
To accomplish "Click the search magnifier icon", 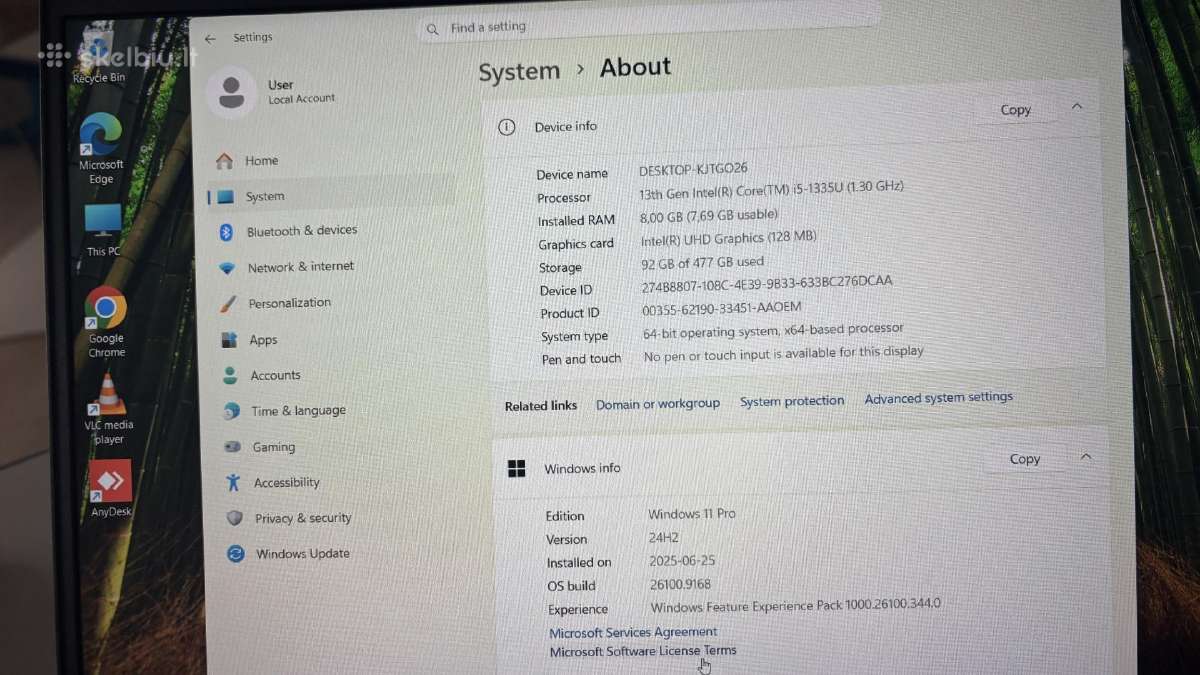I will tap(432, 29).
